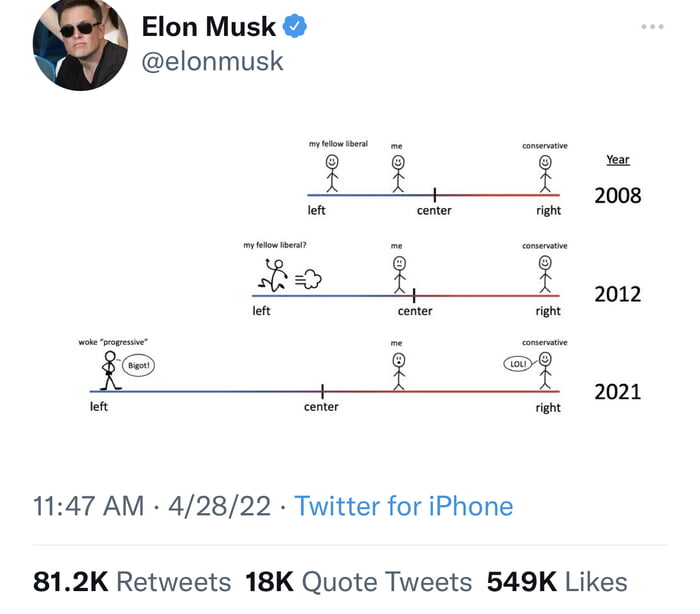Image resolution: width=700 pixels, height=614 pixels.
Task: Click the 'my fellow liberal' figure in 2008 row
Action: pos(332,173)
